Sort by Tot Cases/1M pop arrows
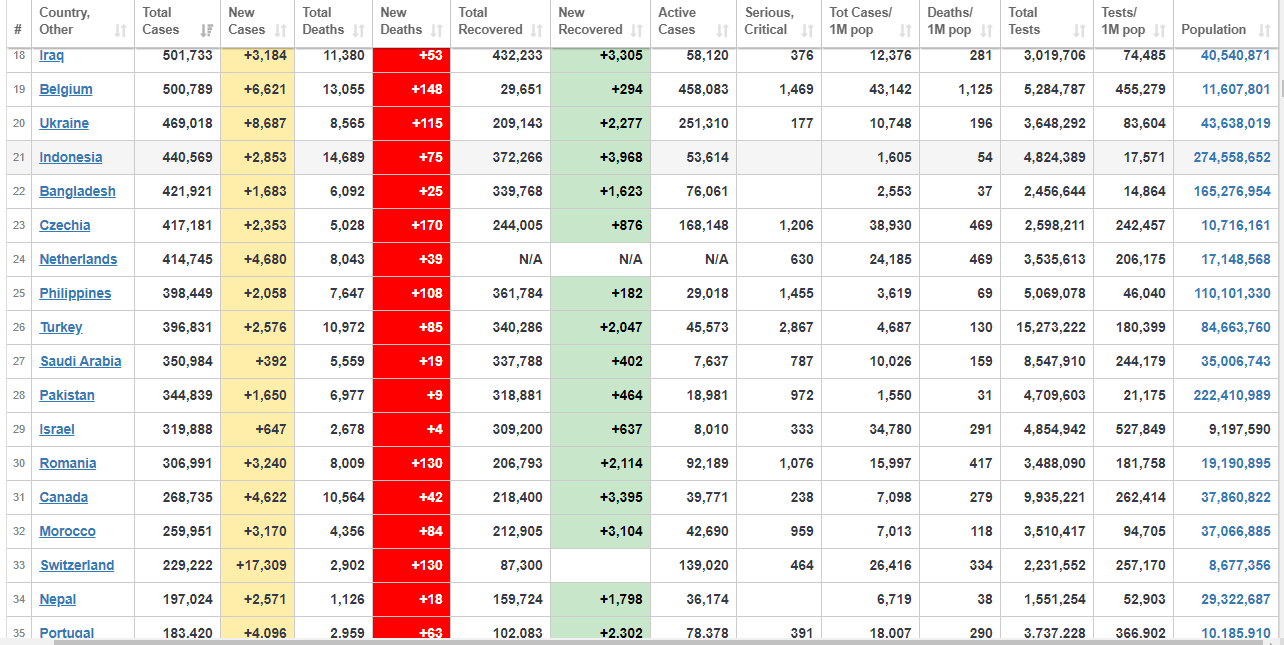 [906, 31]
